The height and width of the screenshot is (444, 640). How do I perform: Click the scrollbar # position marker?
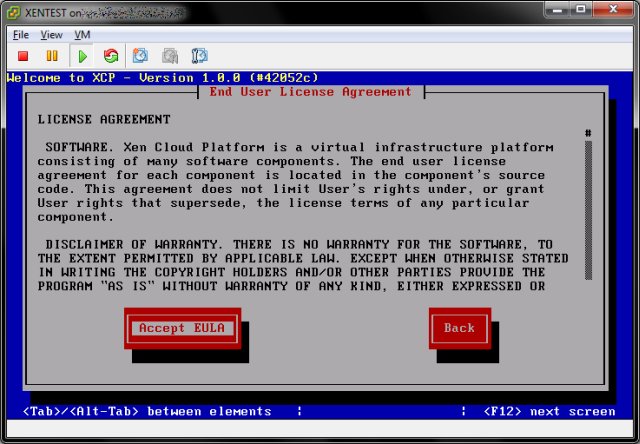(588, 133)
